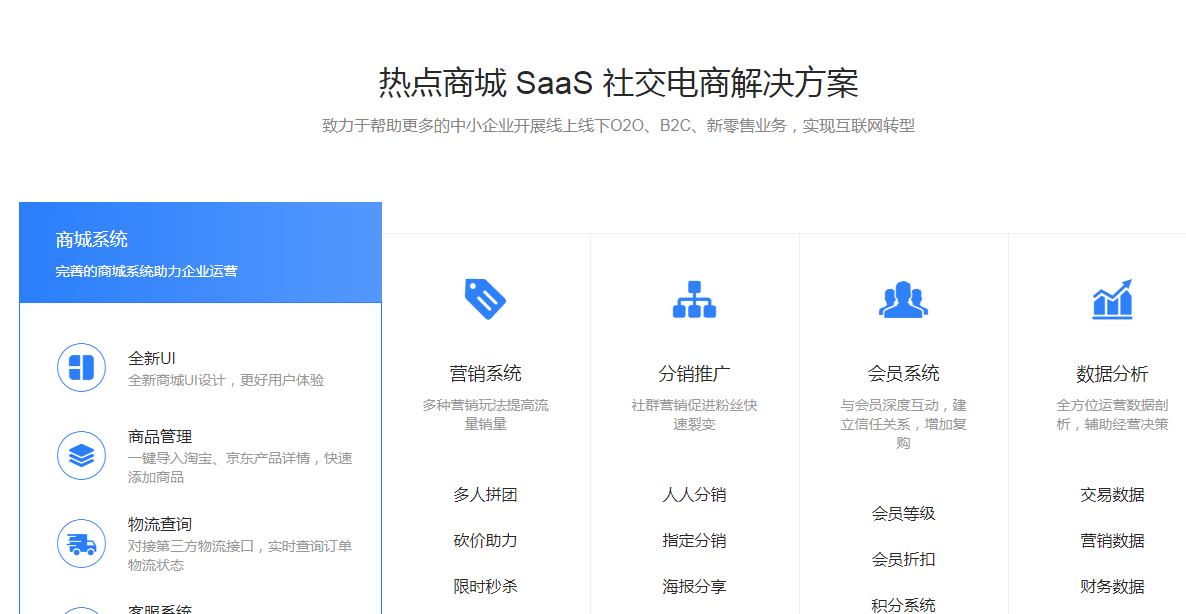Click the 交易数据 link
The image size is (1186, 614).
click(1112, 495)
